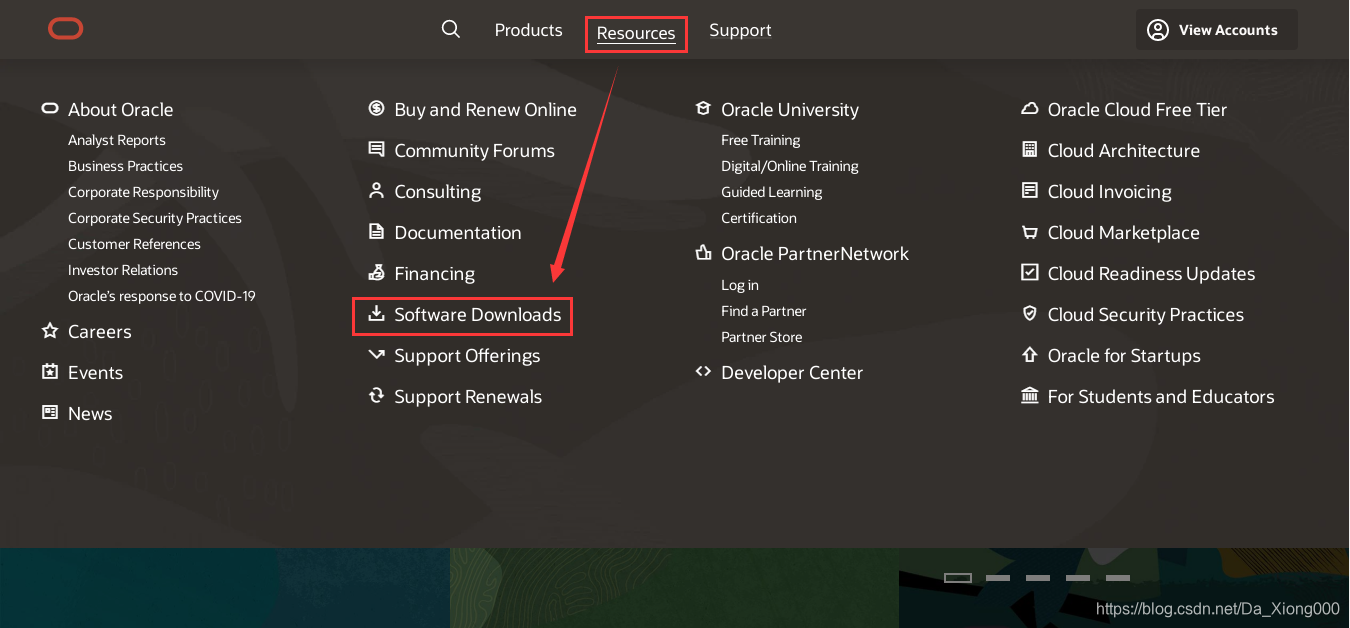Open Certification link

[759, 218]
